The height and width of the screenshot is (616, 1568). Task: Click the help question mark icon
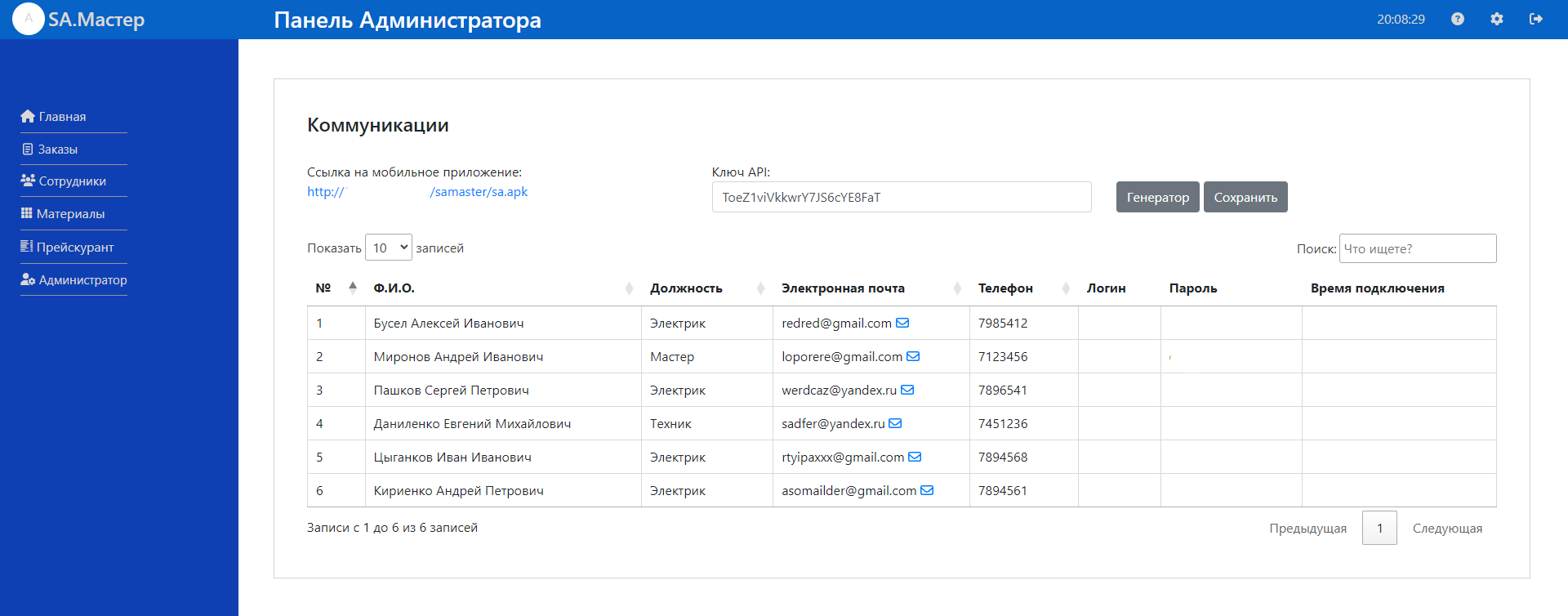point(1458,19)
